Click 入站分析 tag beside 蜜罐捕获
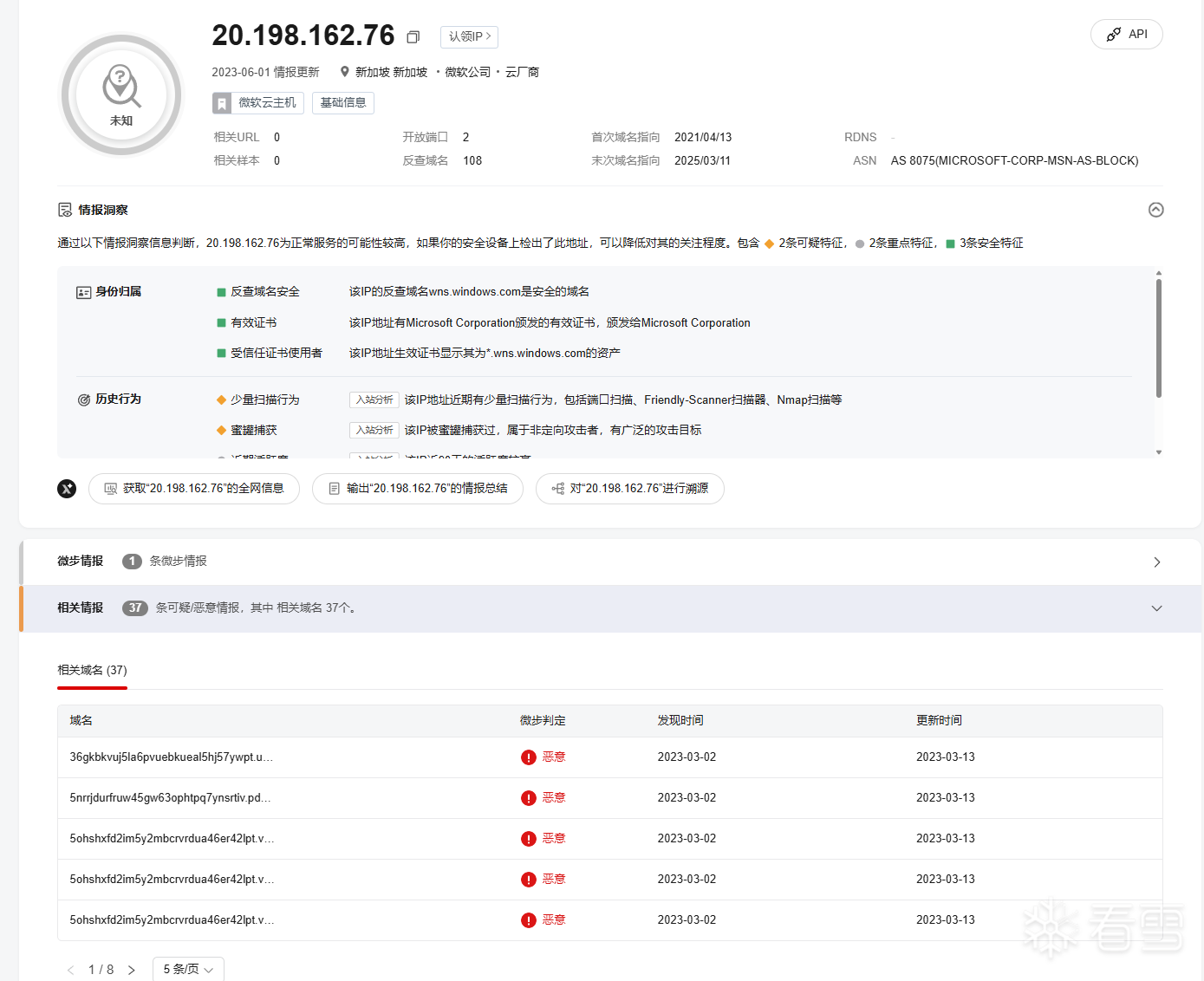This screenshot has height=981, width=1204. click(374, 430)
